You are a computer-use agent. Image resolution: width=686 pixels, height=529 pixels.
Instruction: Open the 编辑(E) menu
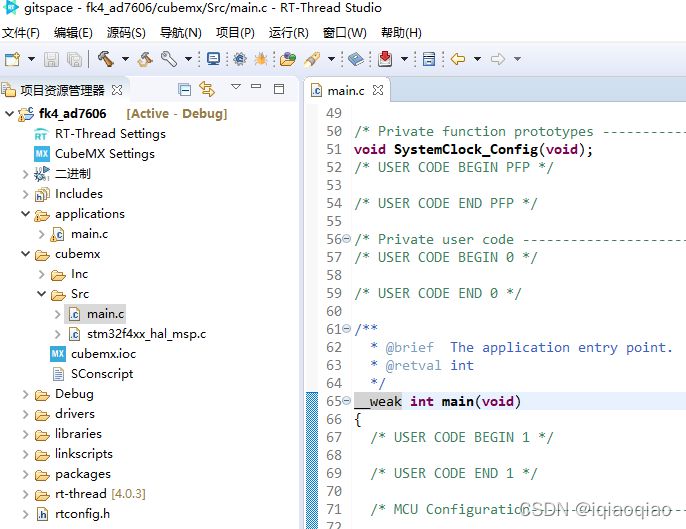73,33
